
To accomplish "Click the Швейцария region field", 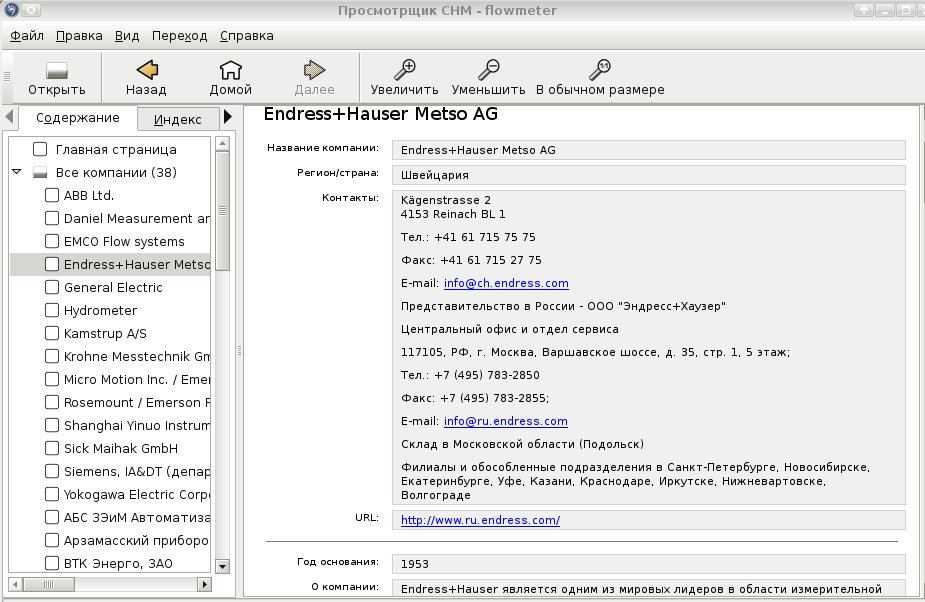I will (x=648, y=175).
